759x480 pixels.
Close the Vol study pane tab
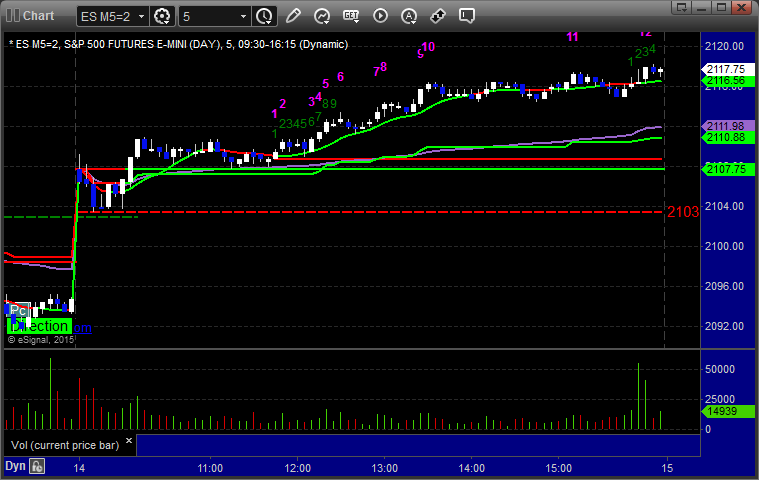[129, 440]
